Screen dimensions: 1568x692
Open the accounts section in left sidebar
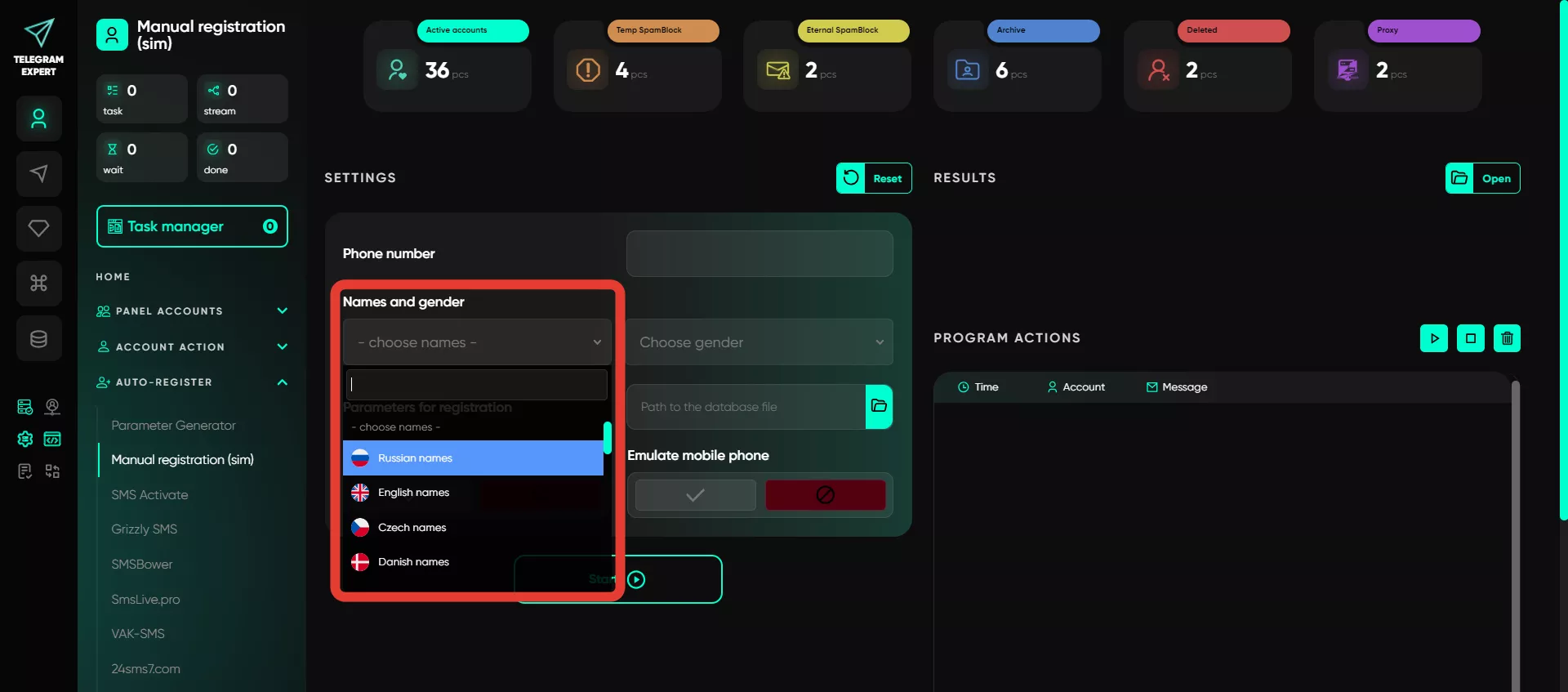click(38, 118)
